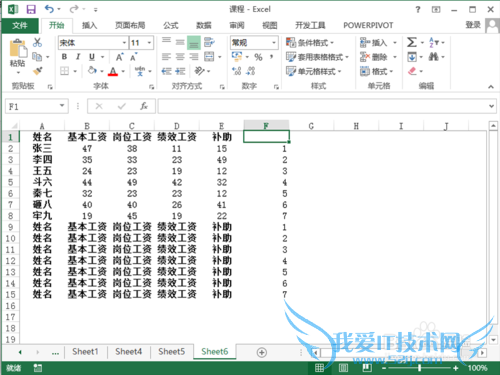Viewport: 500px width, 375px height.
Task: Click Merge and Center icon
Action: coord(209,57)
